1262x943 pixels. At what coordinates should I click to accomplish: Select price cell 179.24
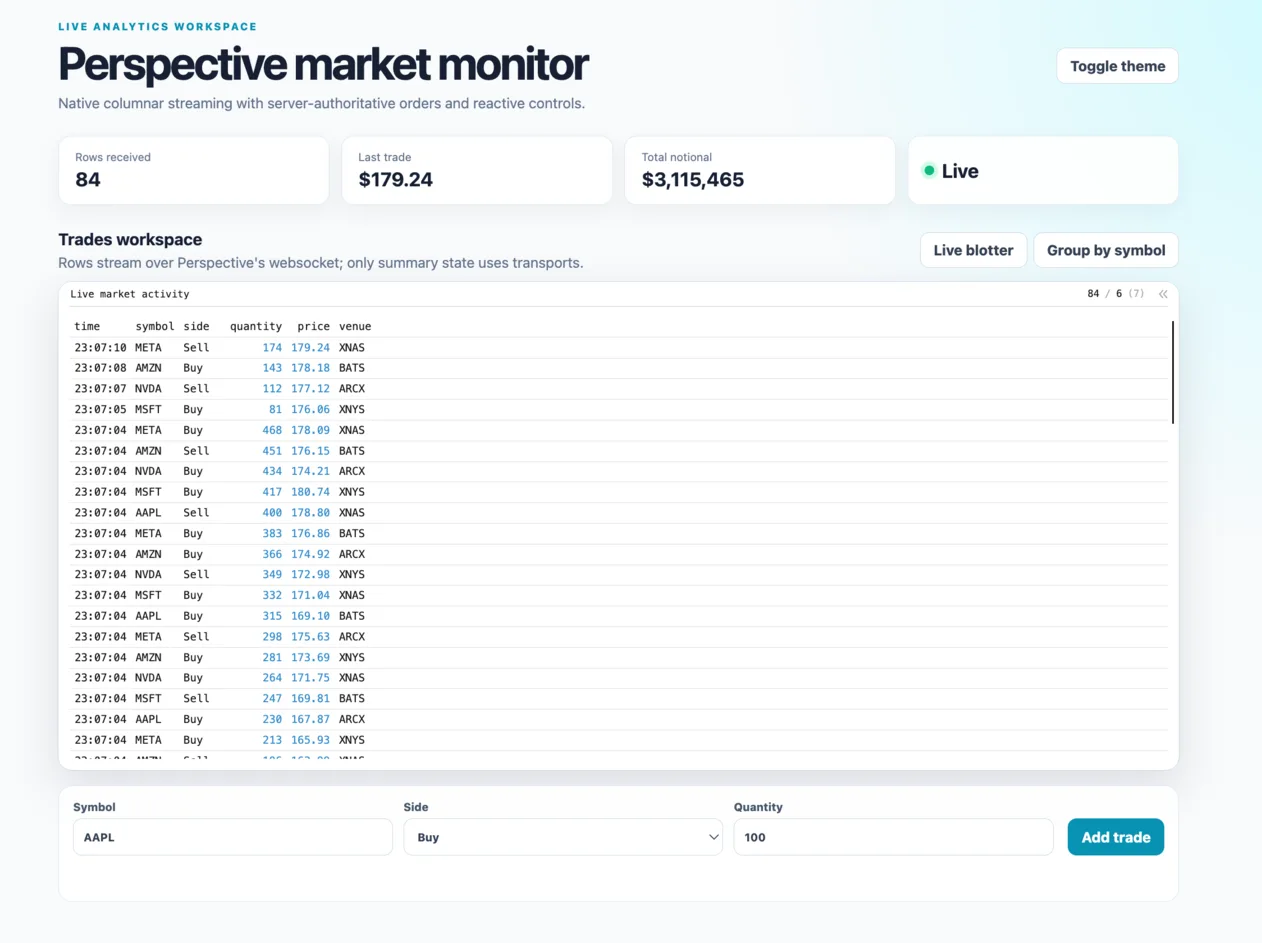[x=310, y=348]
